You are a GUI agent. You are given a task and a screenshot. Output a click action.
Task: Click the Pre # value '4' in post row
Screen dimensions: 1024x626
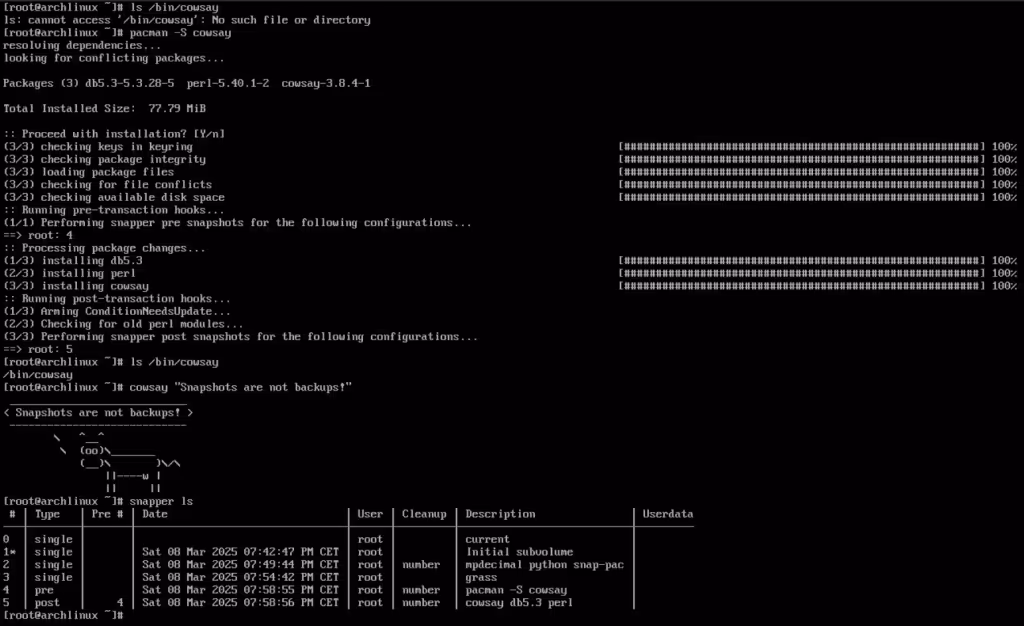(120, 603)
